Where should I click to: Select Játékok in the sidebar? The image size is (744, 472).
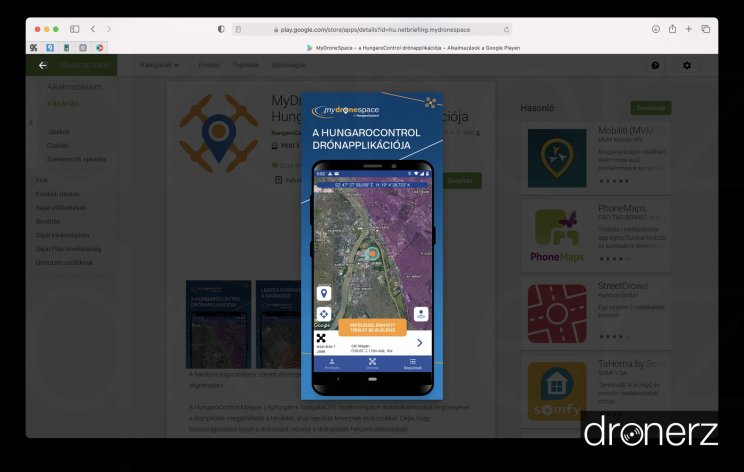coord(58,131)
